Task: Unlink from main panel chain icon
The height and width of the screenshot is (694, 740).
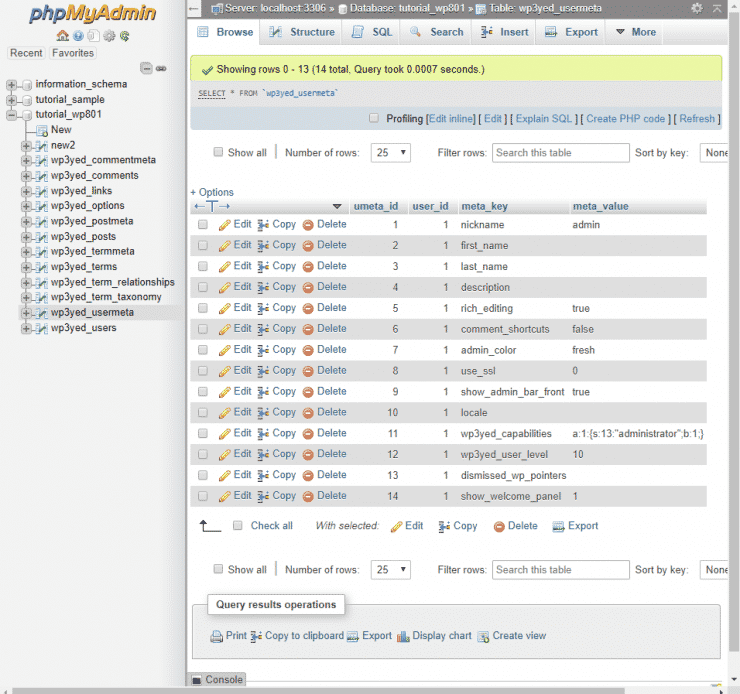Action: pyautogui.click(x=161, y=68)
